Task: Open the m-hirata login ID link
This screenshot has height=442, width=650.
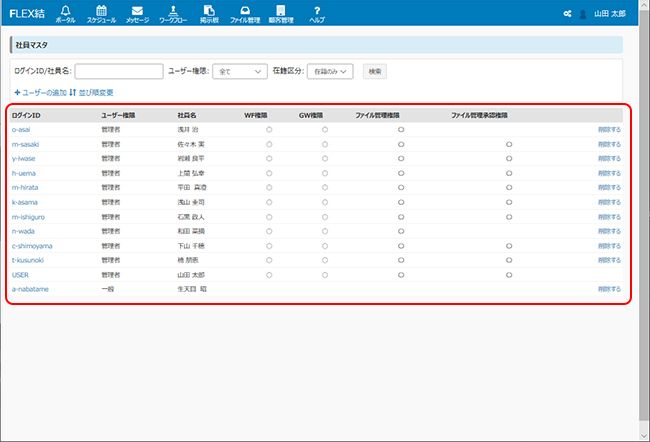Action: coord(25,187)
